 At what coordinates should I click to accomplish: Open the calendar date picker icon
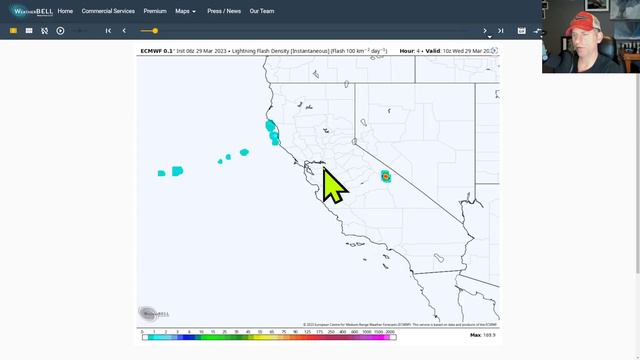click(x=522, y=31)
